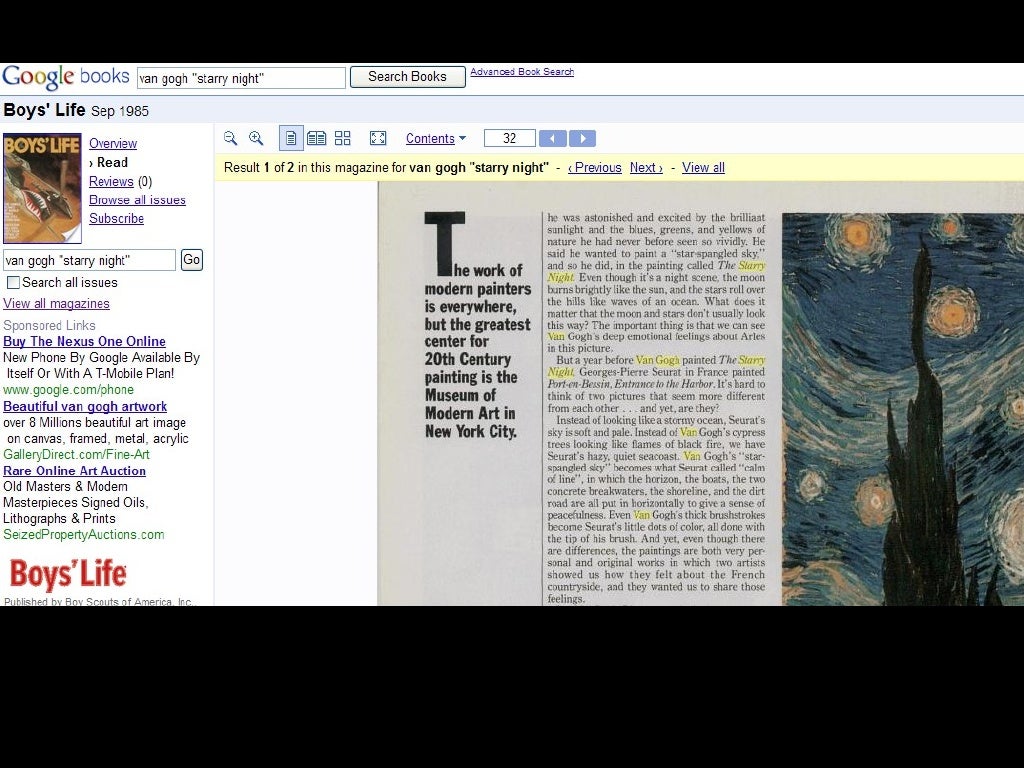Click the page number field showing 32
This screenshot has height=768, width=1024.
tap(509, 138)
